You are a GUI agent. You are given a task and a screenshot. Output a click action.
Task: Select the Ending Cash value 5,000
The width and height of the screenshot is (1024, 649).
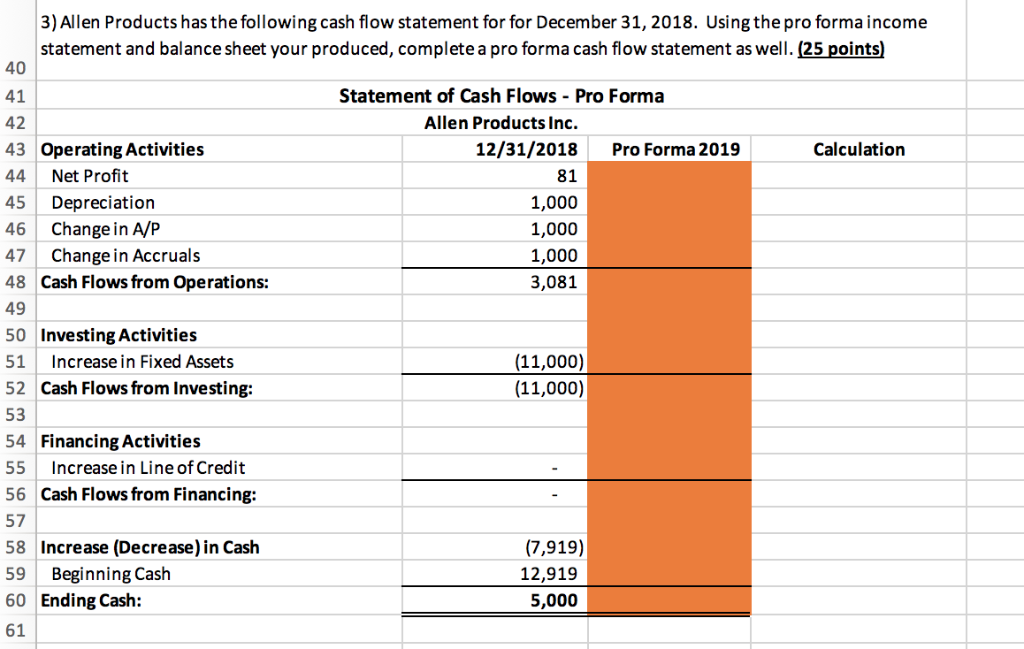[554, 600]
